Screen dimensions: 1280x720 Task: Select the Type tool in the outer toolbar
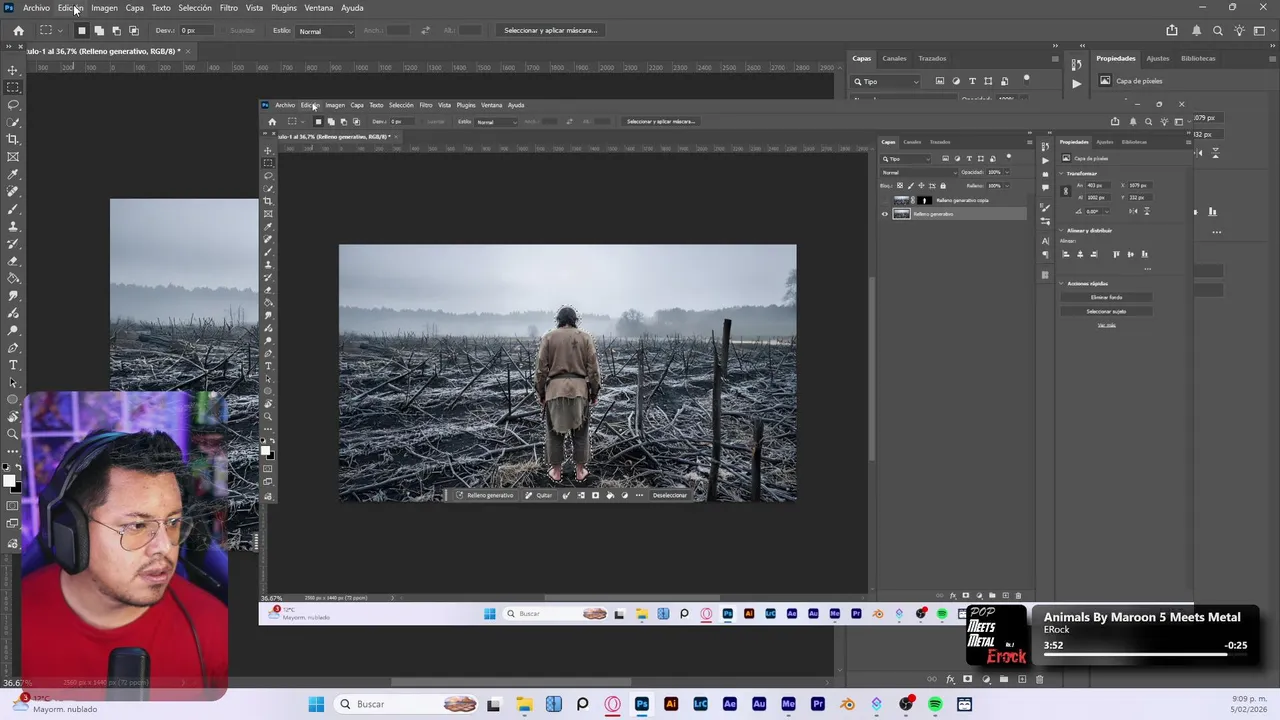pyautogui.click(x=13, y=365)
